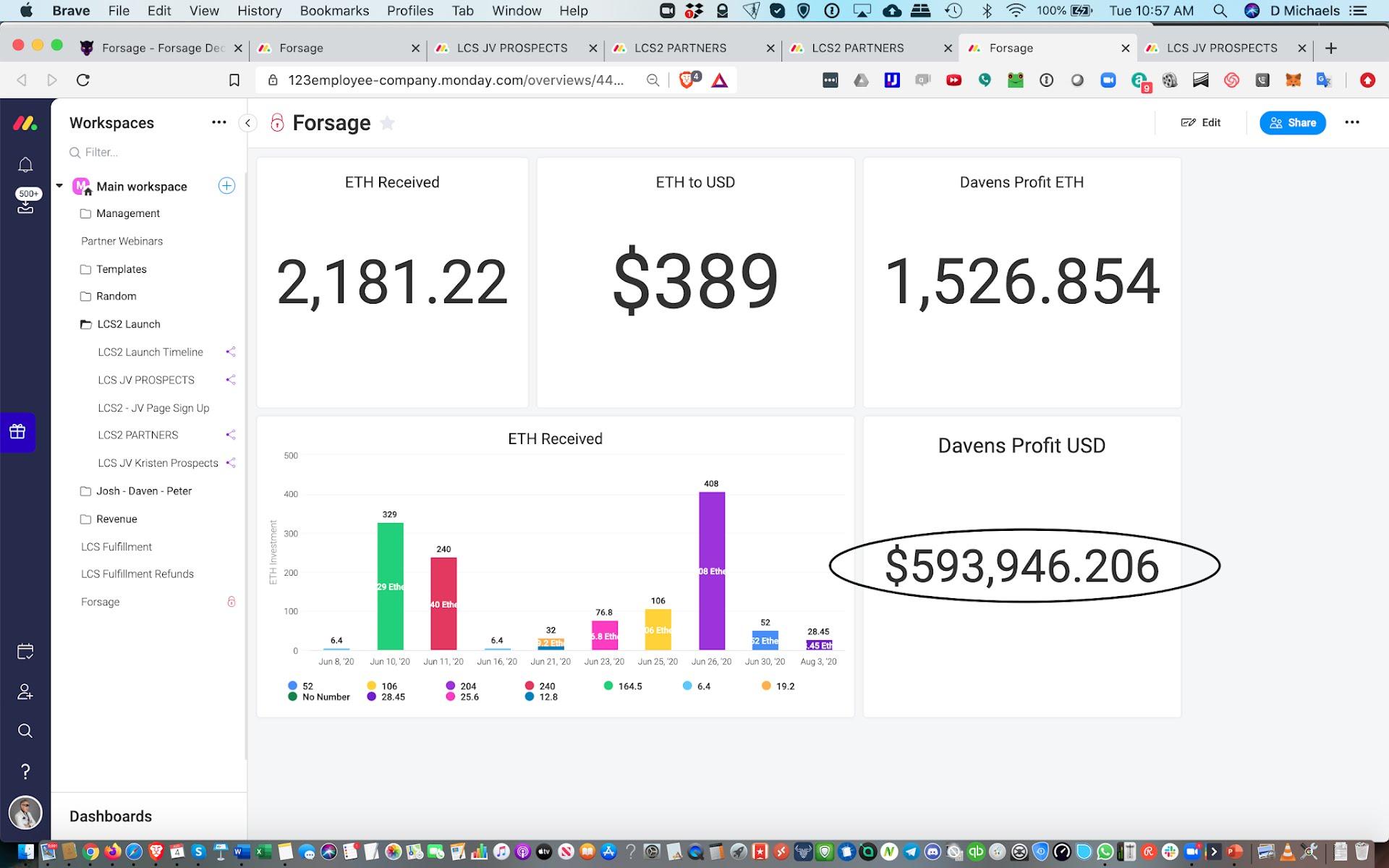Image resolution: width=1389 pixels, height=868 pixels.
Task: Click share icon beside LCS JV Kristen Prospects
Action: (x=231, y=463)
